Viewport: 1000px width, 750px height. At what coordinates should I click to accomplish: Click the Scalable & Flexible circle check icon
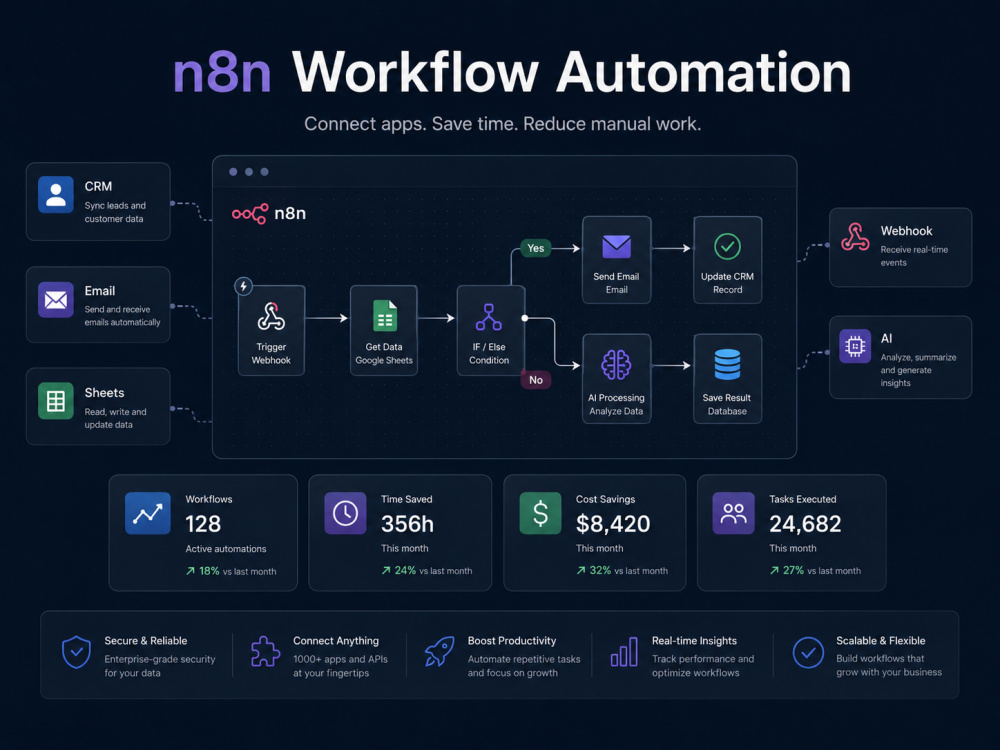coord(808,652)
